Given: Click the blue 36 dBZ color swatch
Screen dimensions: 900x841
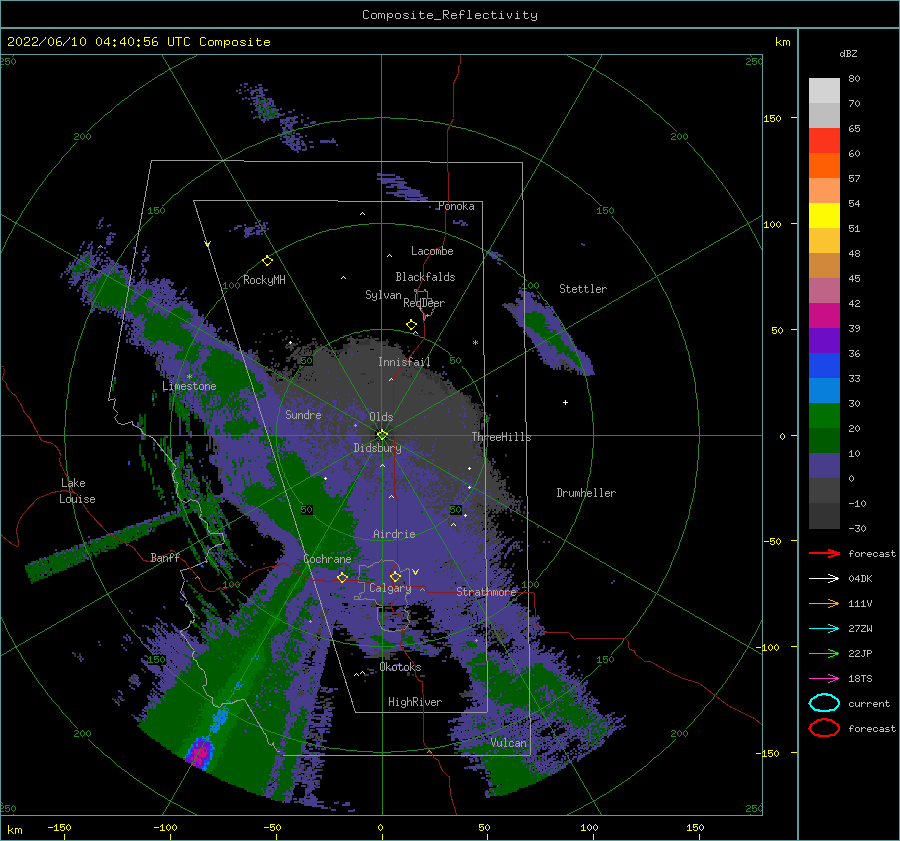Looking at the screenshot, I should click(x=824, y=365).
